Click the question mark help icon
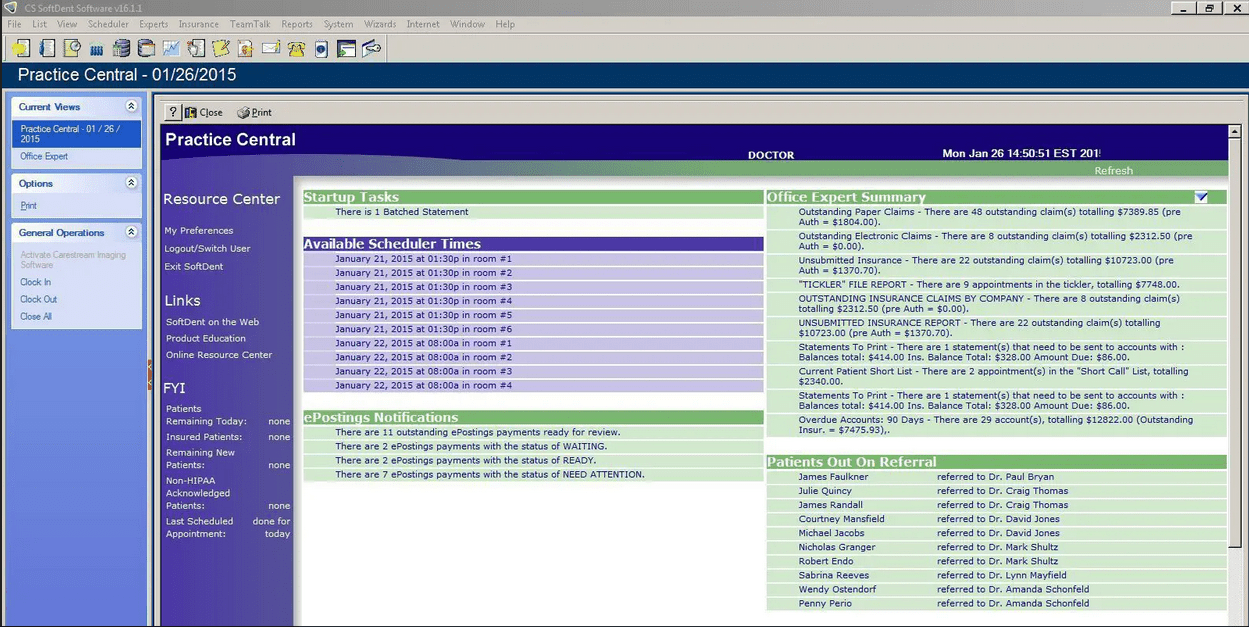Viewport: 1249px width, 627px height. 172,112
